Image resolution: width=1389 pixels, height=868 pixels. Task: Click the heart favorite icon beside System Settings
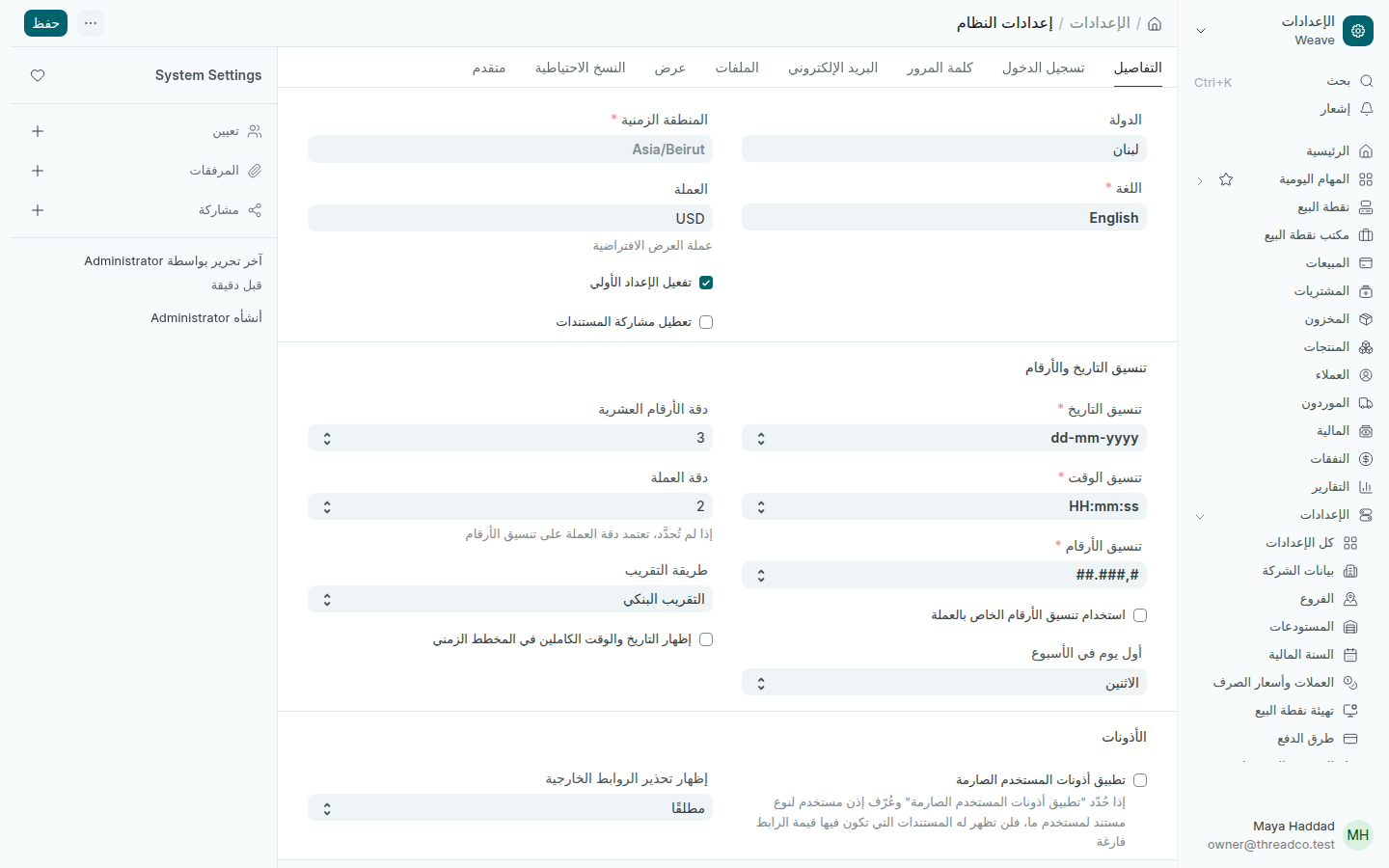tap(38, 75)
